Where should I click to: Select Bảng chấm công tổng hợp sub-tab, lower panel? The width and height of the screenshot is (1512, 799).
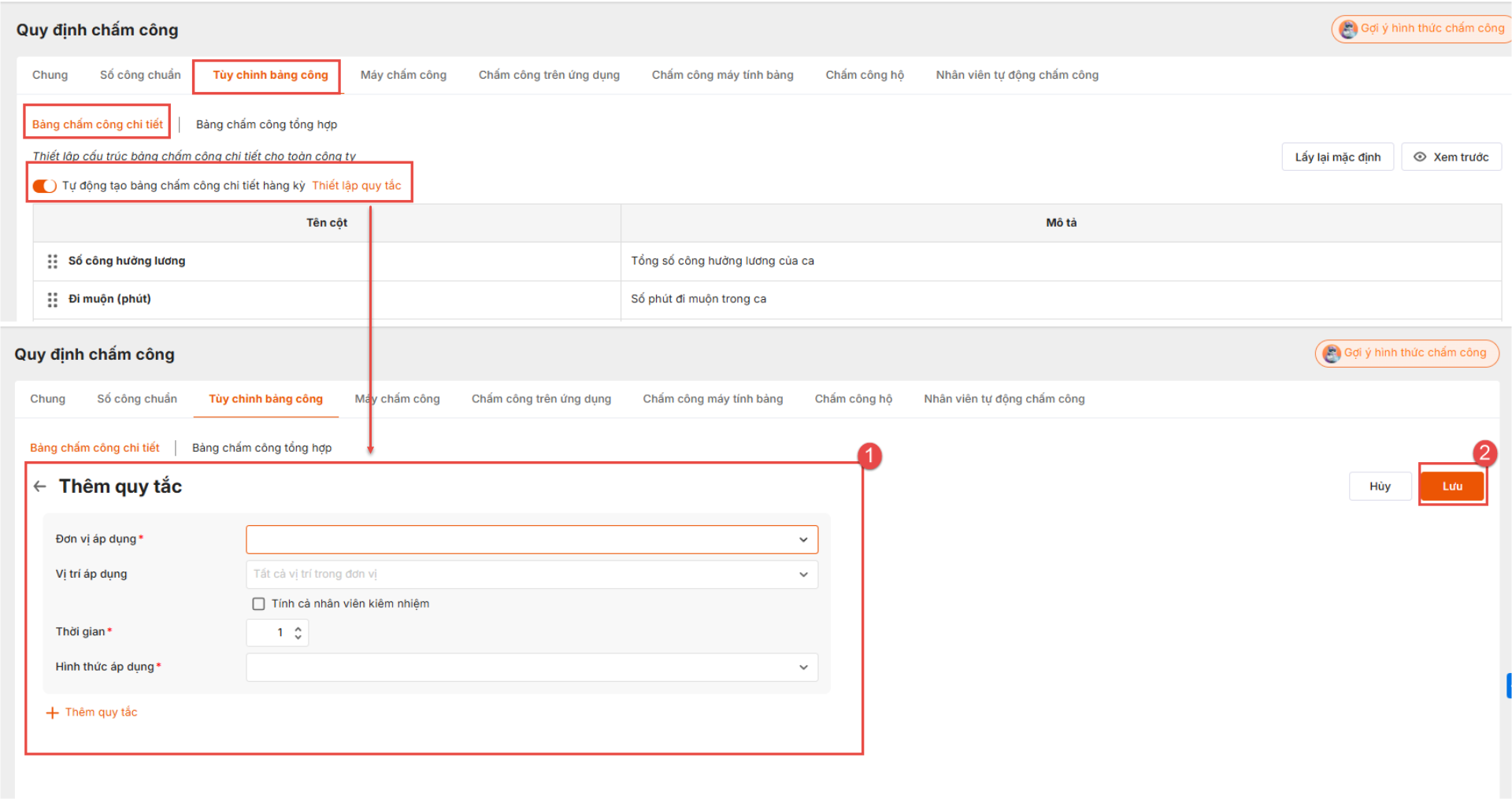[261, 448]
